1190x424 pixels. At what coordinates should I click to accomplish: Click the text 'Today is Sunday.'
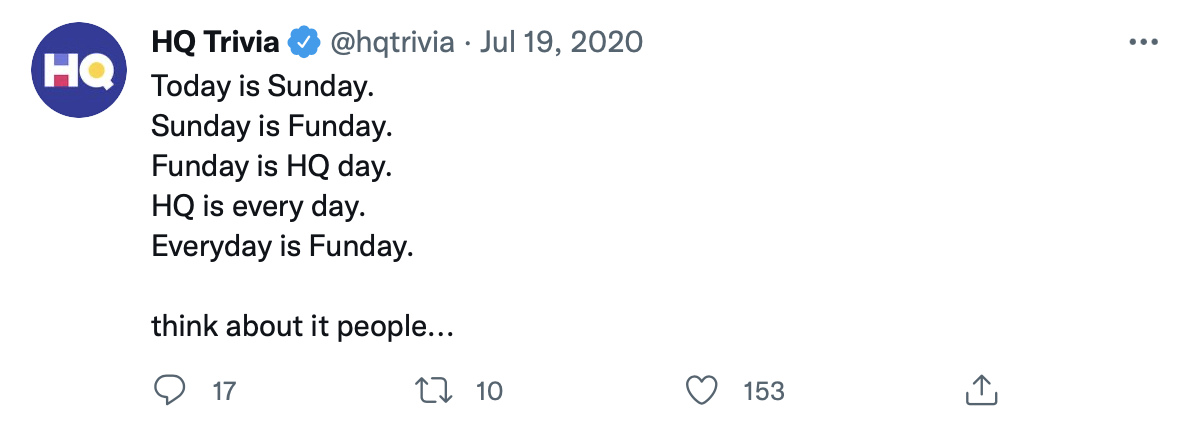[x=263, y=86]
